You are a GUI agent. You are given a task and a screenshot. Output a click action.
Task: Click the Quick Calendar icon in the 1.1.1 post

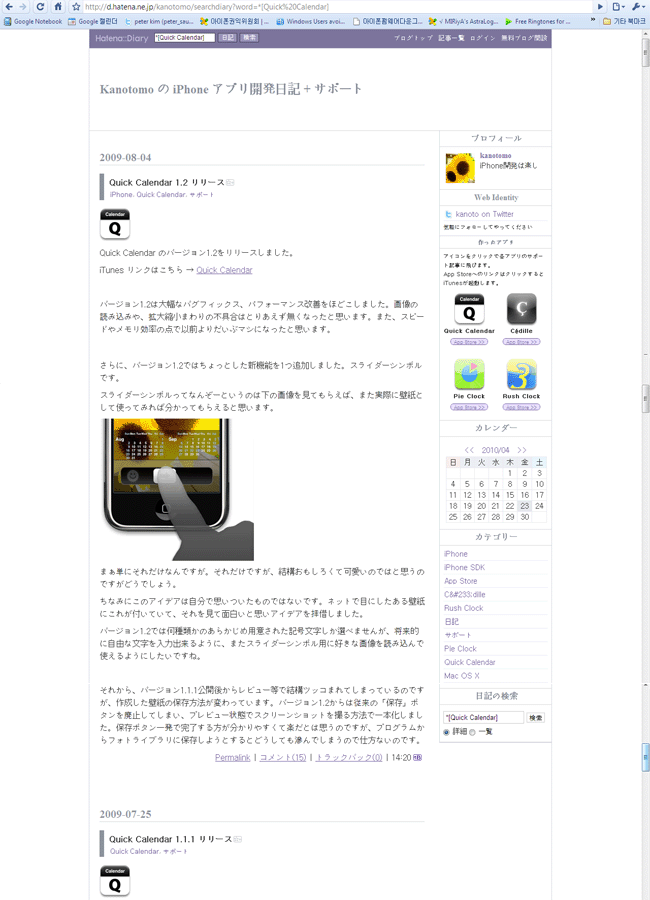[115, 880]
